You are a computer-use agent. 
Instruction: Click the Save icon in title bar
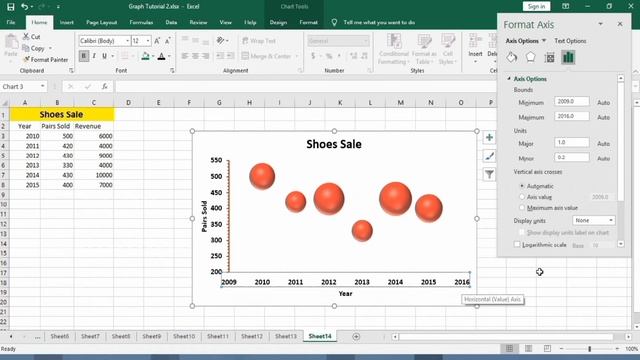coord(11,7)
